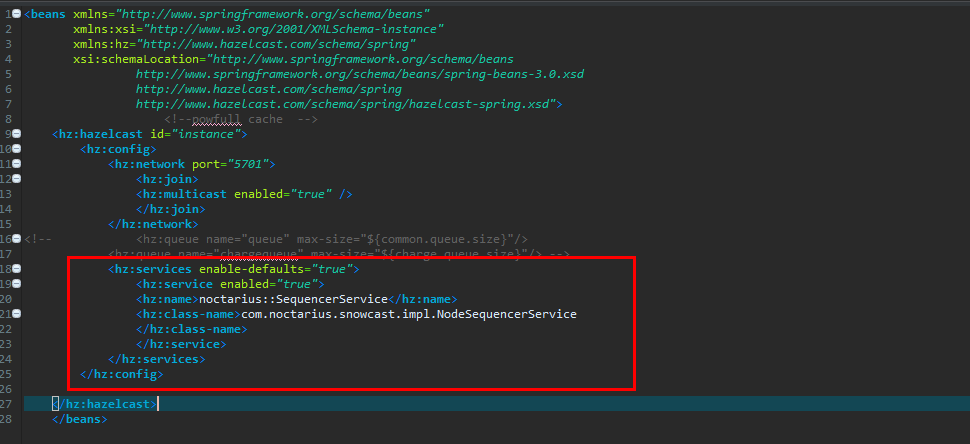The width and height of the screenshot is (970, 444).
Task: Collapse the hz:service fold marker on line 19
Action: [16, 284]
